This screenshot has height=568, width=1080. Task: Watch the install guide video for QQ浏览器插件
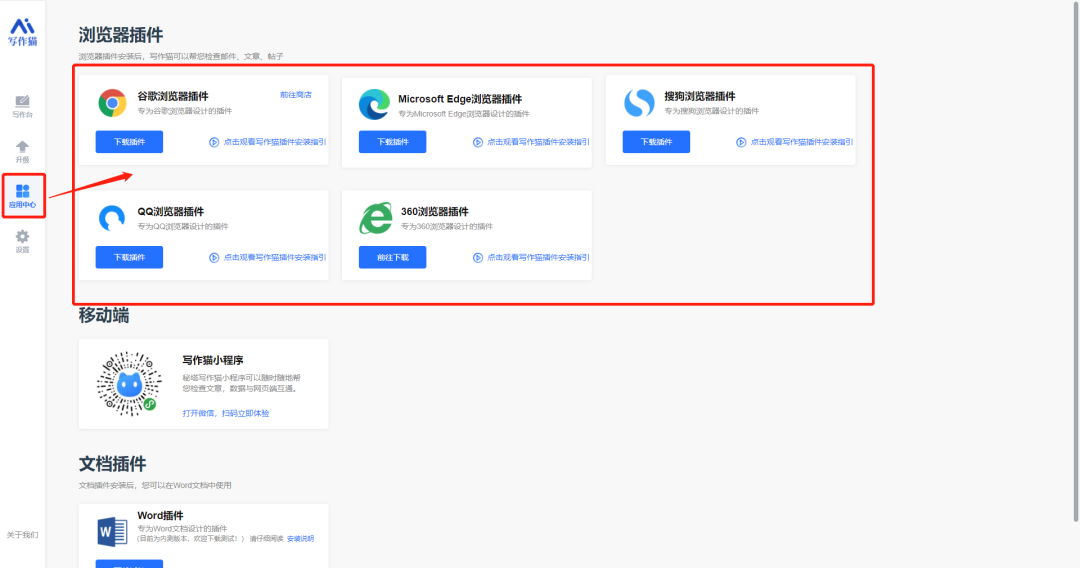coord(267,257)
